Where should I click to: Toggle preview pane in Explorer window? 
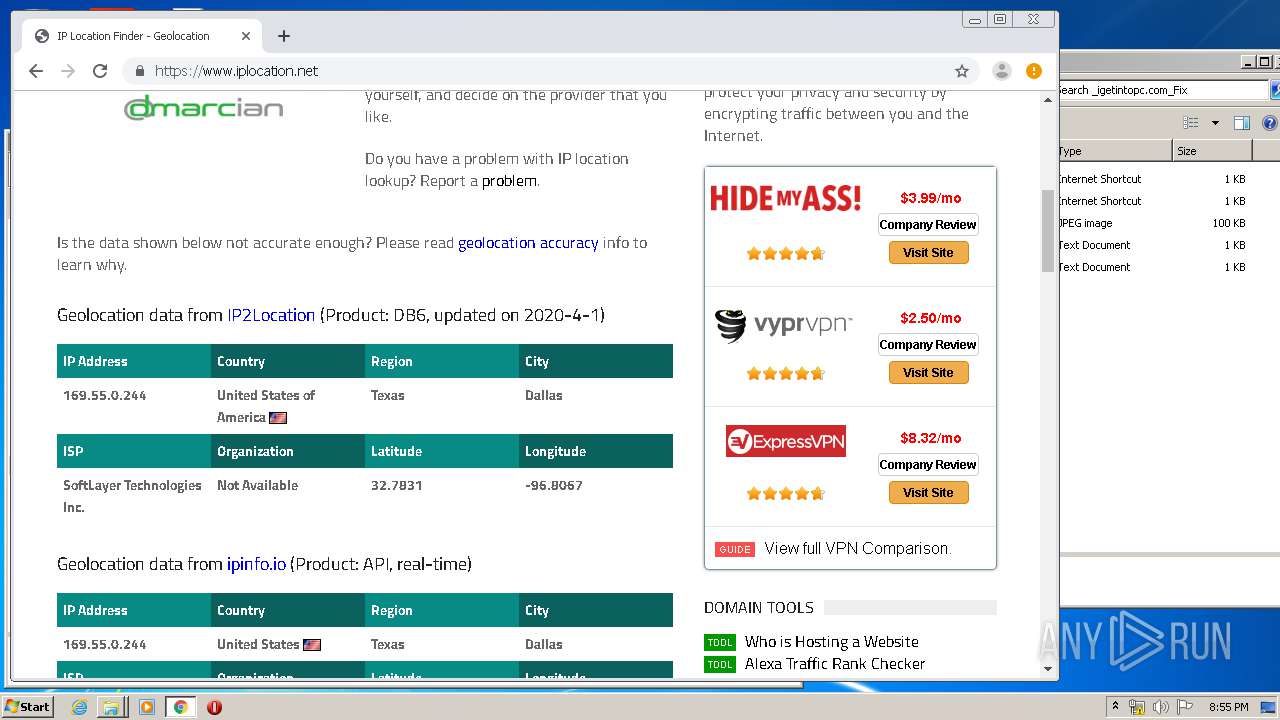pyautogui.click(x=1242, y=123)
